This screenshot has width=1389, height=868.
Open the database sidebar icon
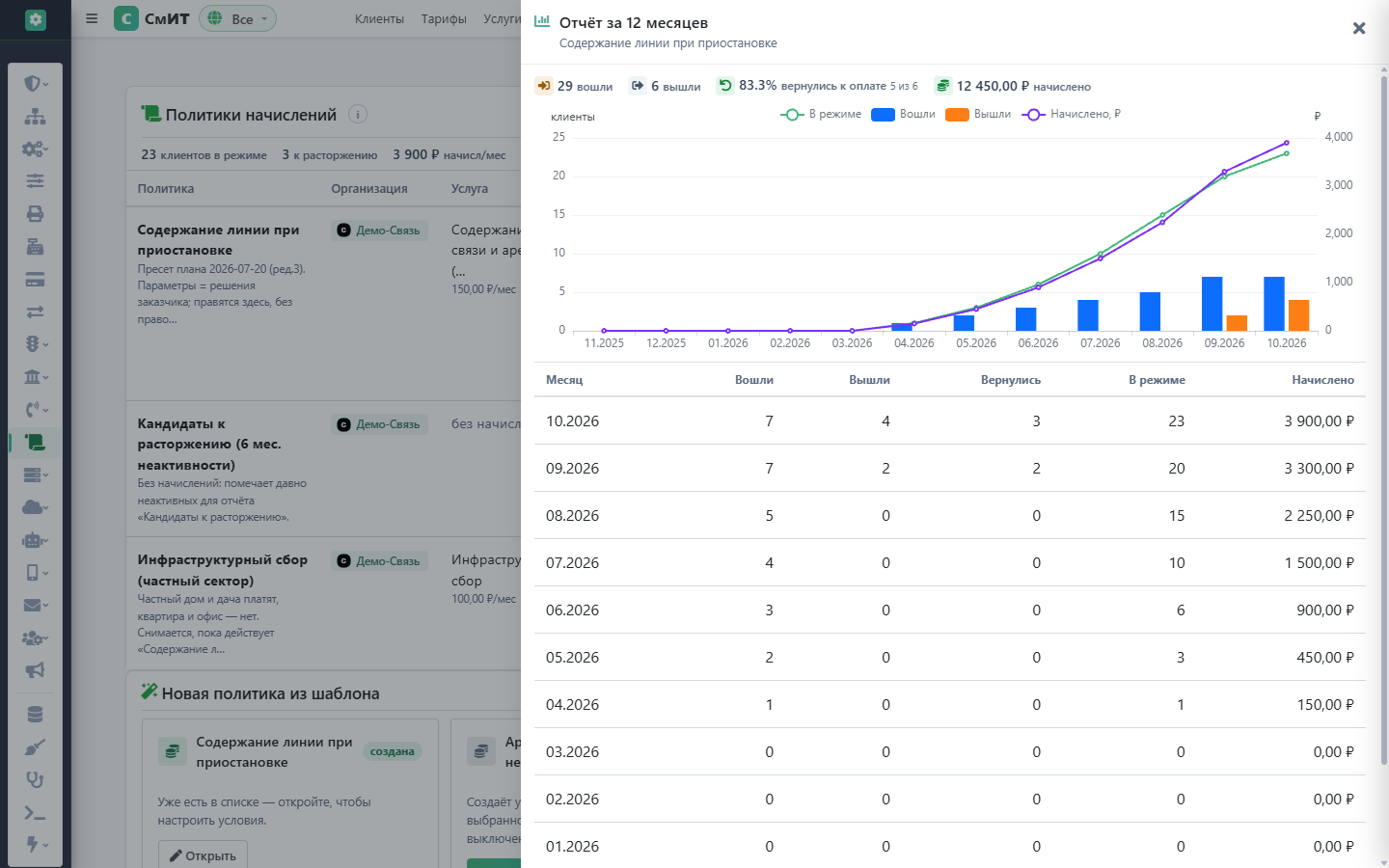[35, 715]
